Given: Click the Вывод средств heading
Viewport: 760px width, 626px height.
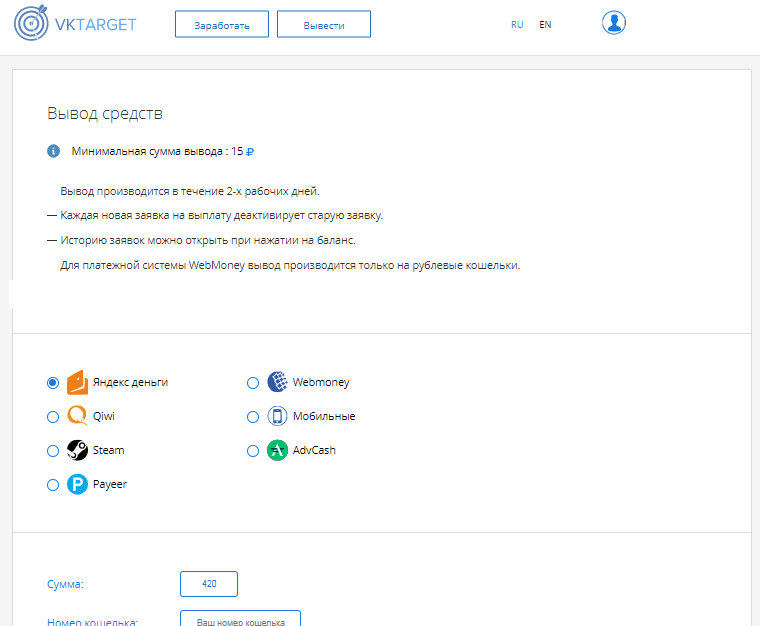Looking at the screenshot, I should pos(105,113).
